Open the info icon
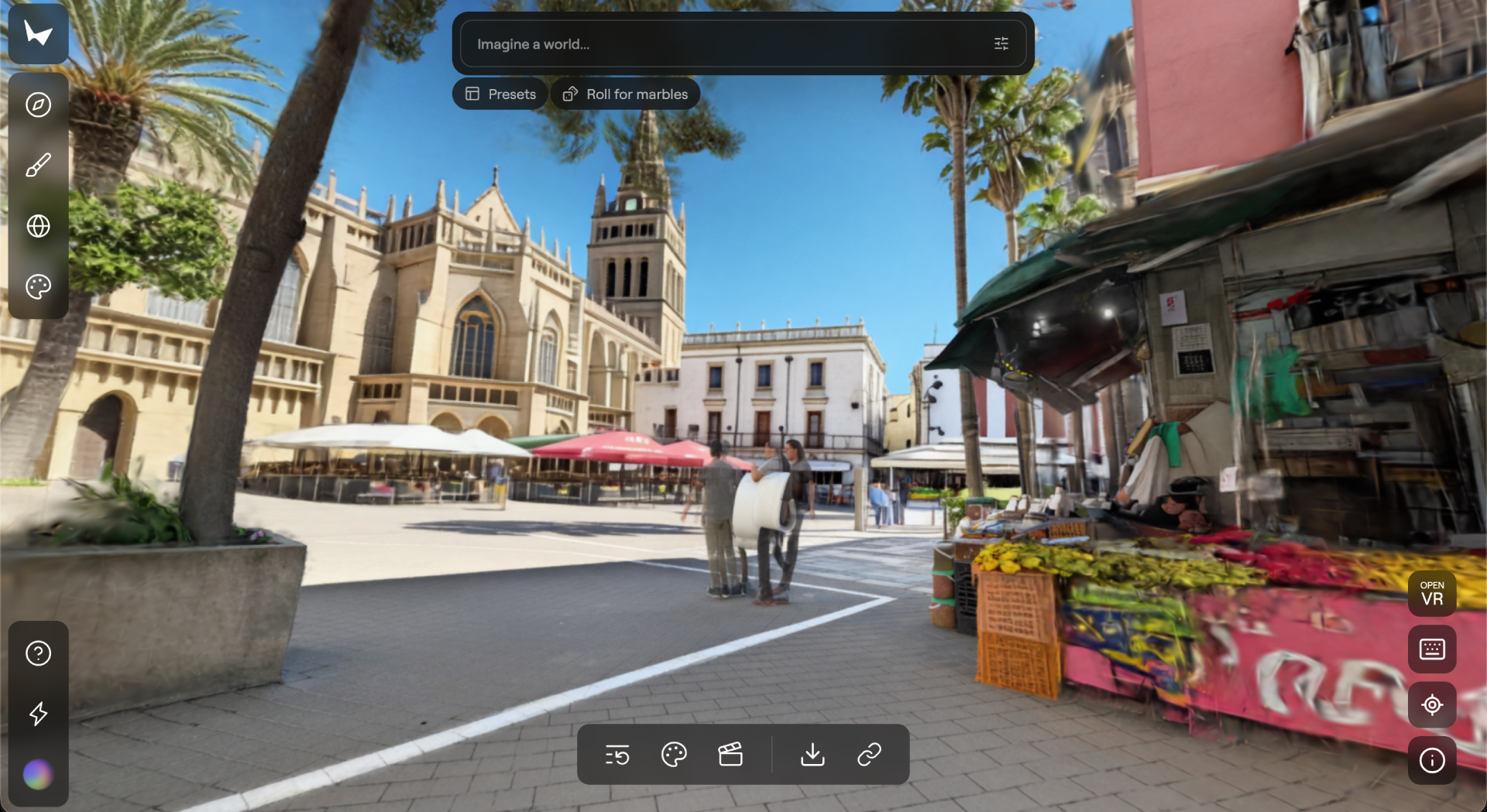Image resolution: width=1487 pixels, height=812 pixels. 1432,760
